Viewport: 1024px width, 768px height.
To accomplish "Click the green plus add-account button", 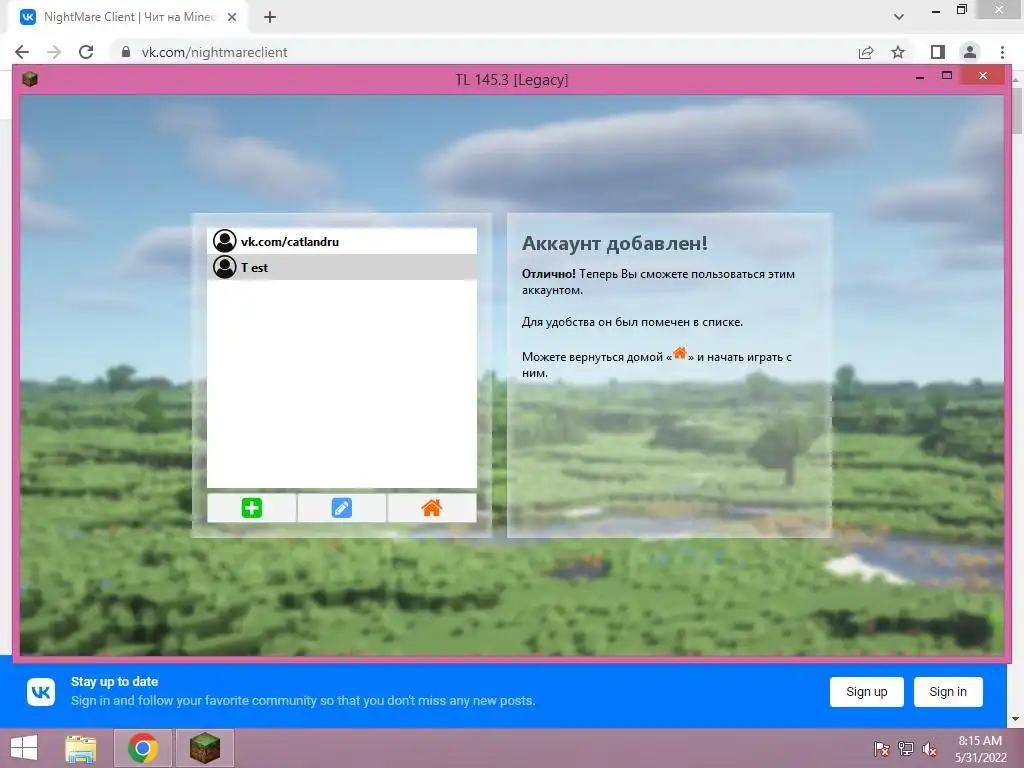I will [251, 508].
